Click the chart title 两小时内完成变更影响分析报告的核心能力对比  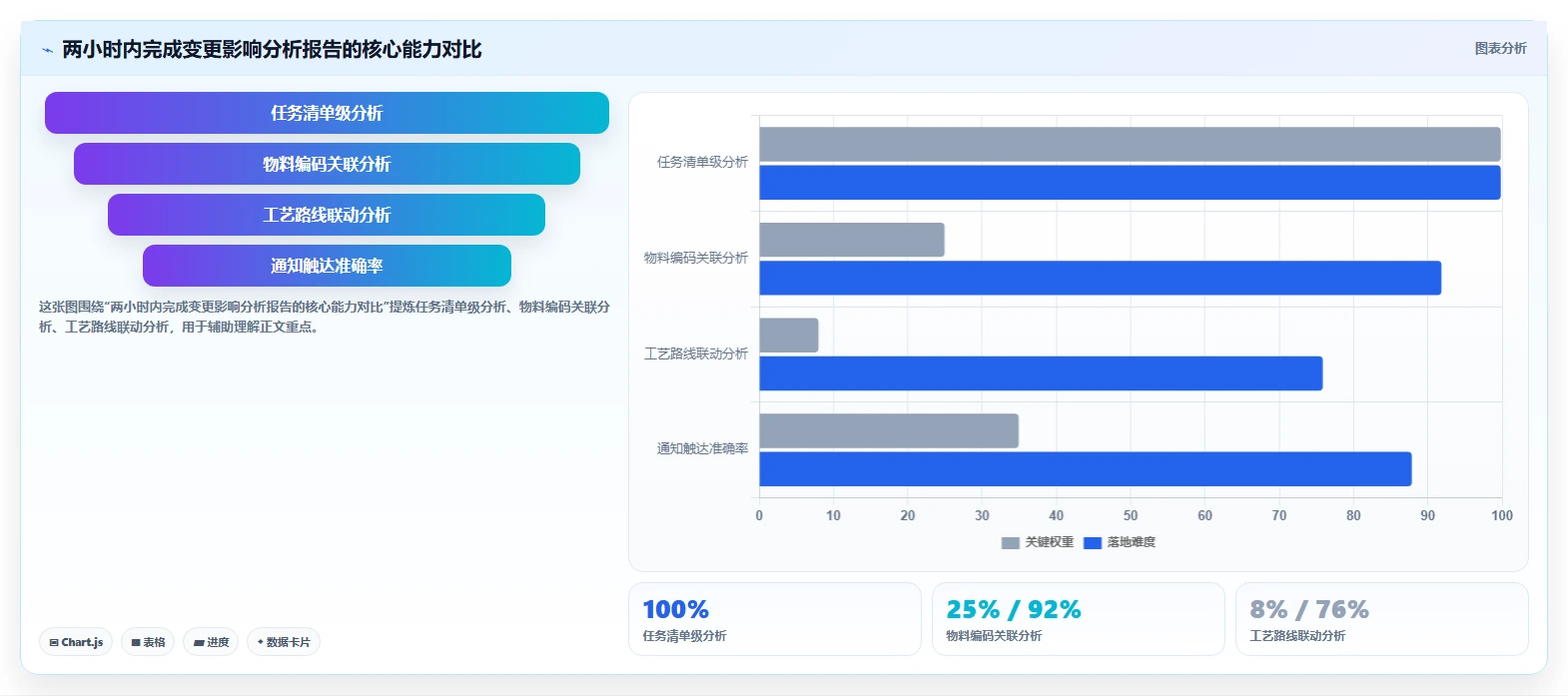[x=272, y=50]
